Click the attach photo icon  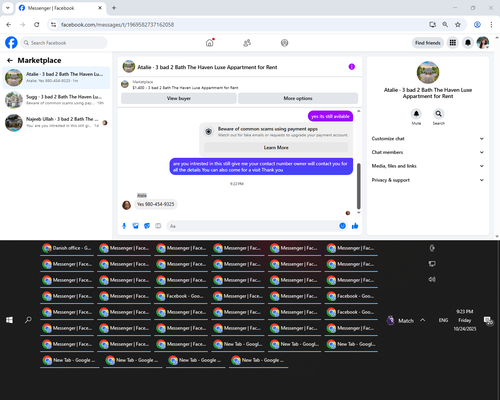pyautogui.click(x=136, y=226)
